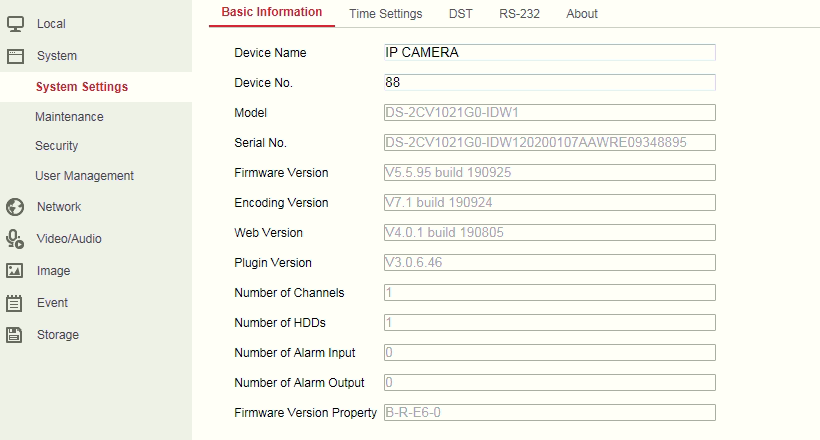This screenshot has width=820, height=440.
Task: Switch to the DST tab
Action: tap(461, 14)
